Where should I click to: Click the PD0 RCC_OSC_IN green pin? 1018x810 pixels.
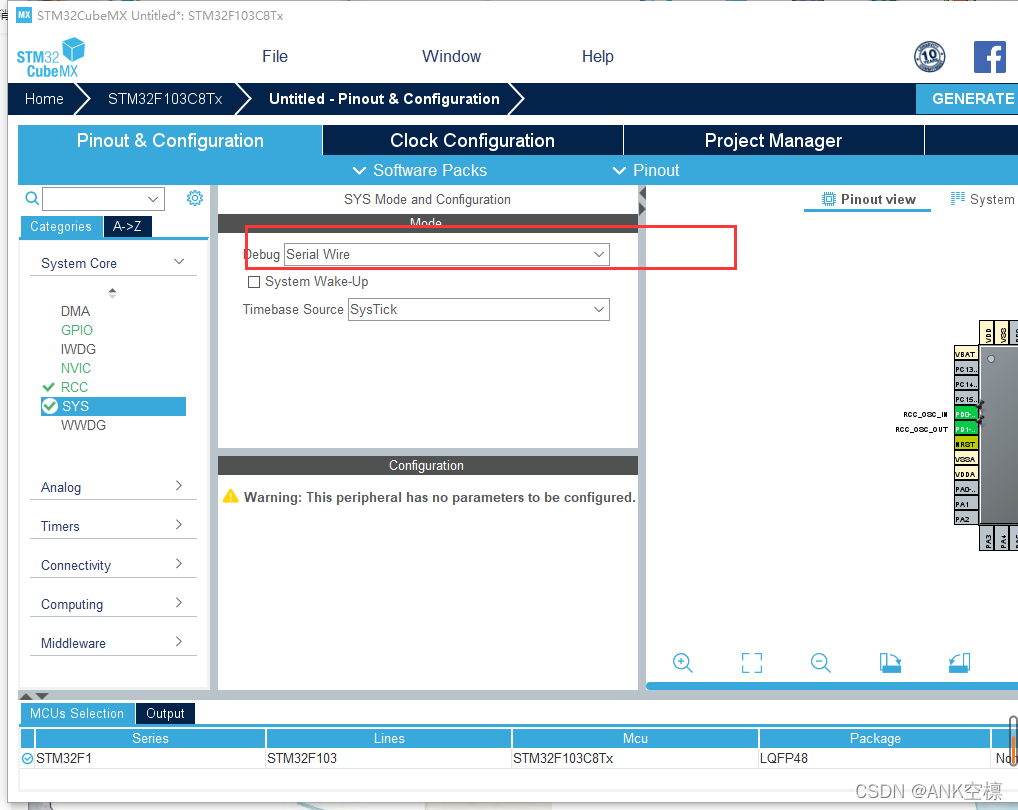pyautogui.click(x=965, y=414)
